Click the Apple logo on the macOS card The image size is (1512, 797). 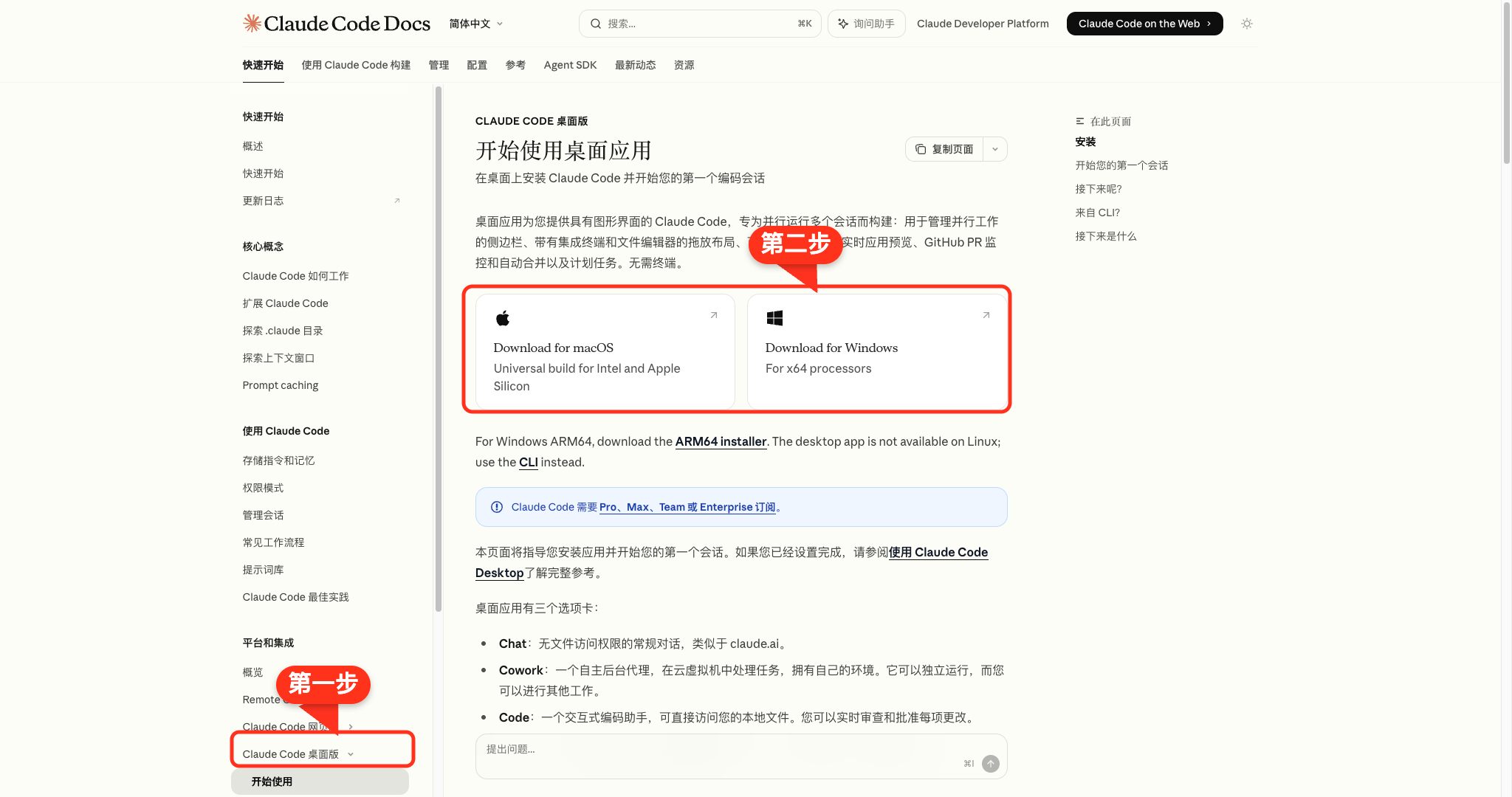(x=503, y=318)
